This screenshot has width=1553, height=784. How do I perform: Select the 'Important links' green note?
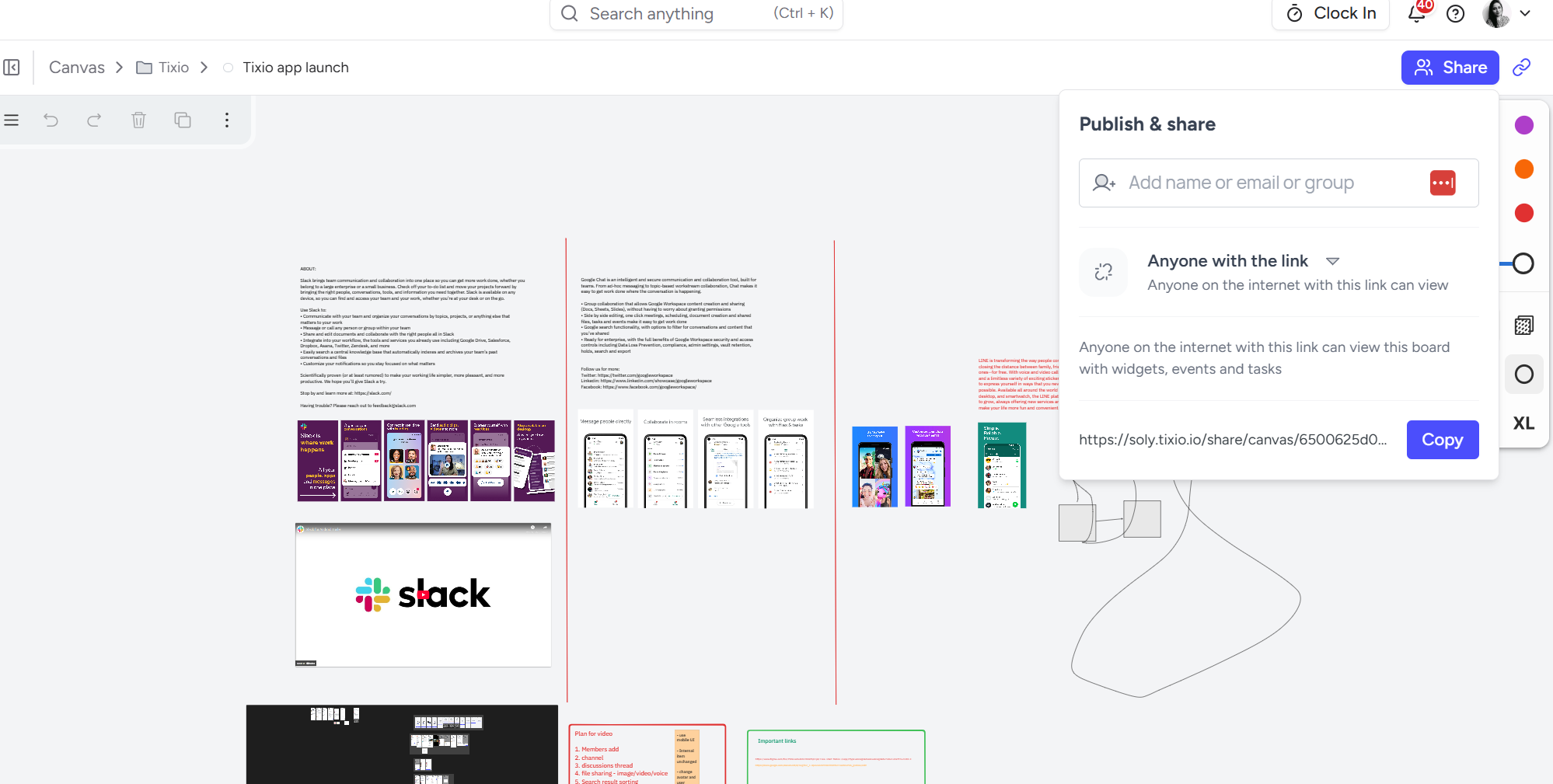(x=836, y=757)
